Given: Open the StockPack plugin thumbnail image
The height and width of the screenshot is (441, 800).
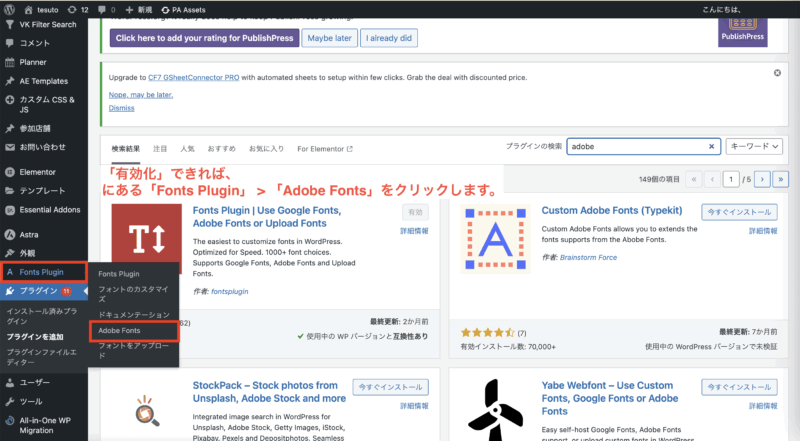Looking at the screenshot, I should pyautogui.click(x=147, y=411).
